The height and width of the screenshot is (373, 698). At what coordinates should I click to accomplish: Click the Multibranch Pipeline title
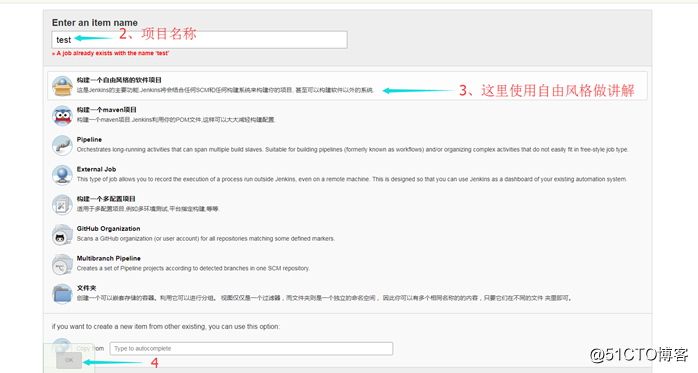pos(109,258)
